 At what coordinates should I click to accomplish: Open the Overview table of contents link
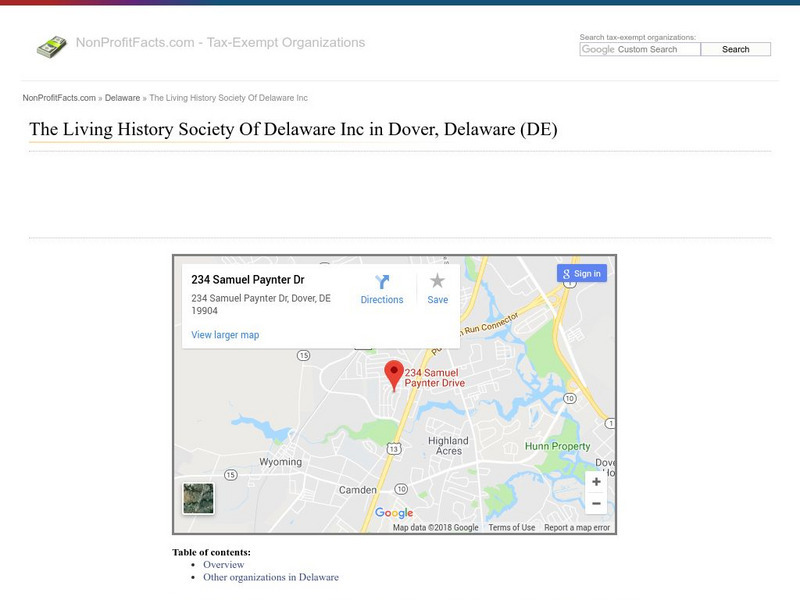223,564
